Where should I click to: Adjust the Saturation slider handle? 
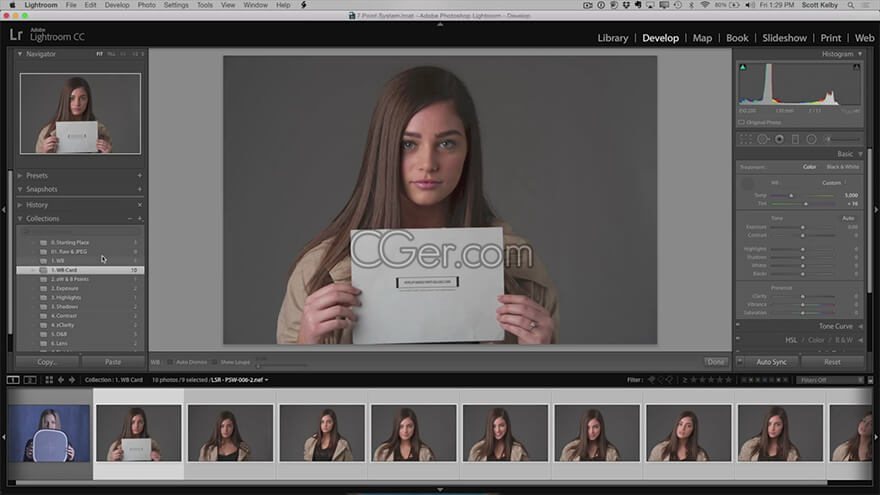803,313
